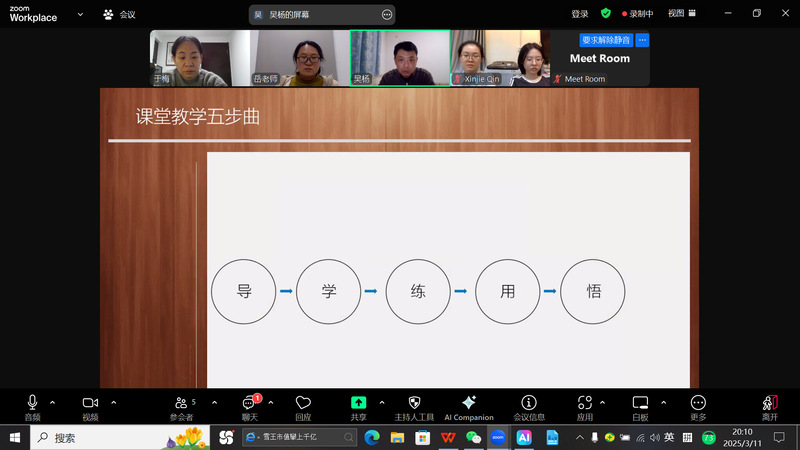Toggle the video camera button
Image resolution: width=800 pixels, height=450 pixels.
(x=90, y=403)
